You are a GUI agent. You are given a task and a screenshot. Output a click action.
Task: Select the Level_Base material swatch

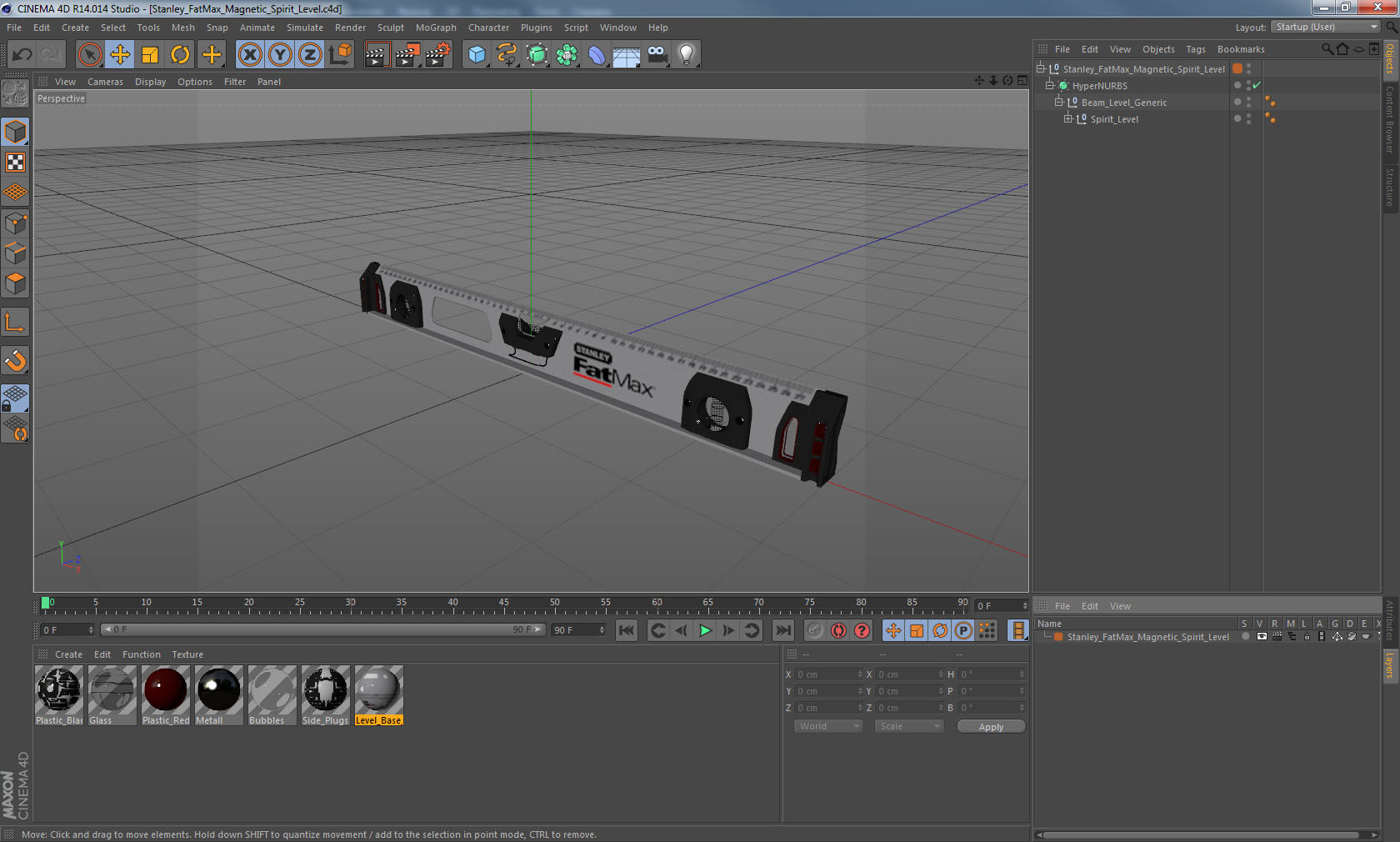[379, 694]
